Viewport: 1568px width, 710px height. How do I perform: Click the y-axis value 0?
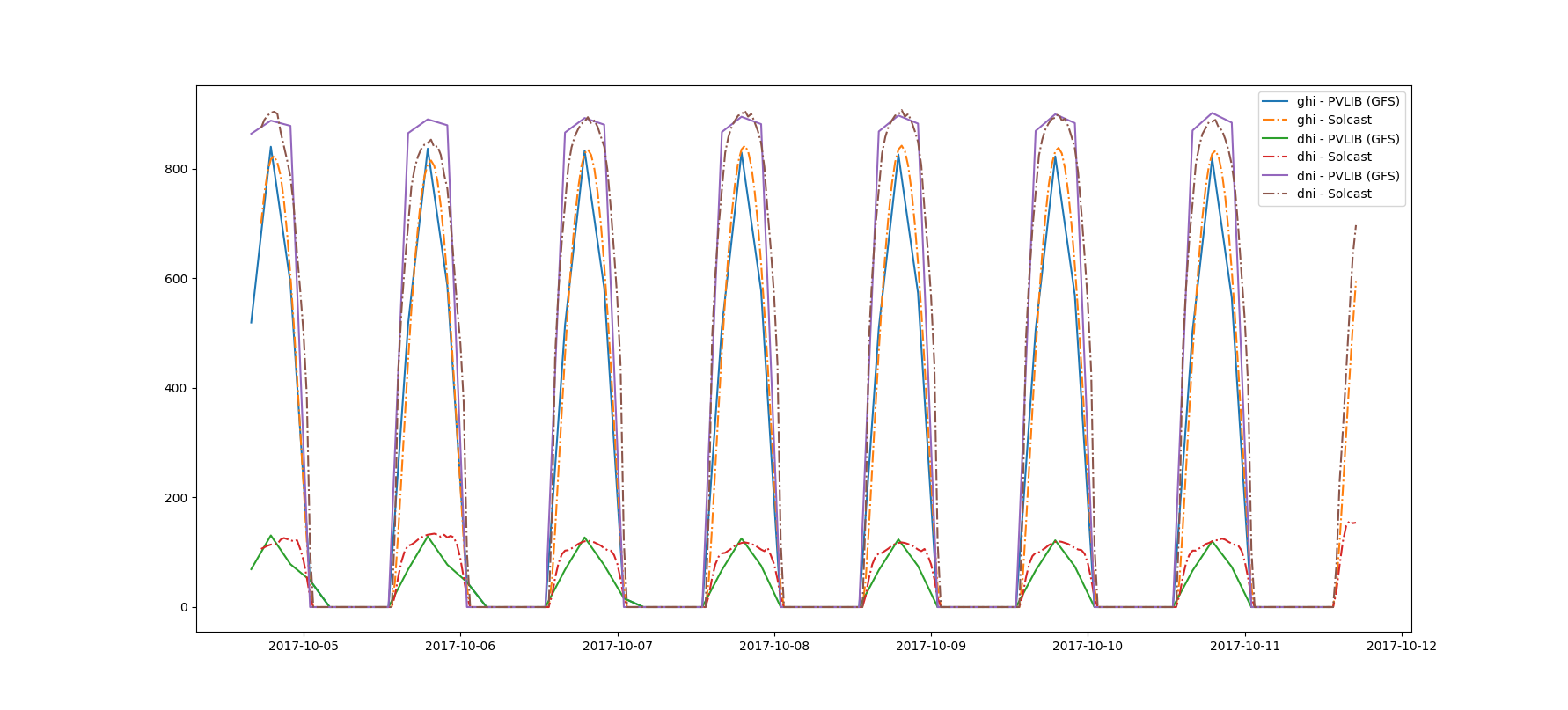[x=184, y=607]
